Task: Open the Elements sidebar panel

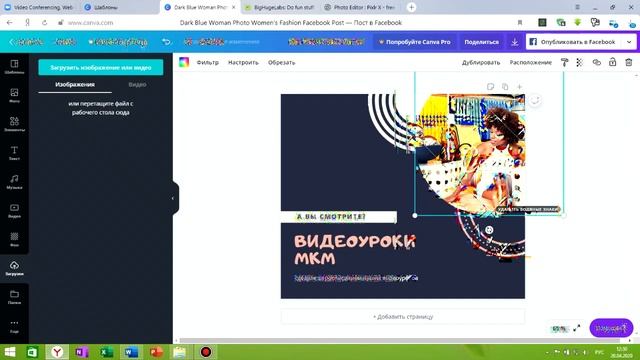Action: (x=14, y=124)
